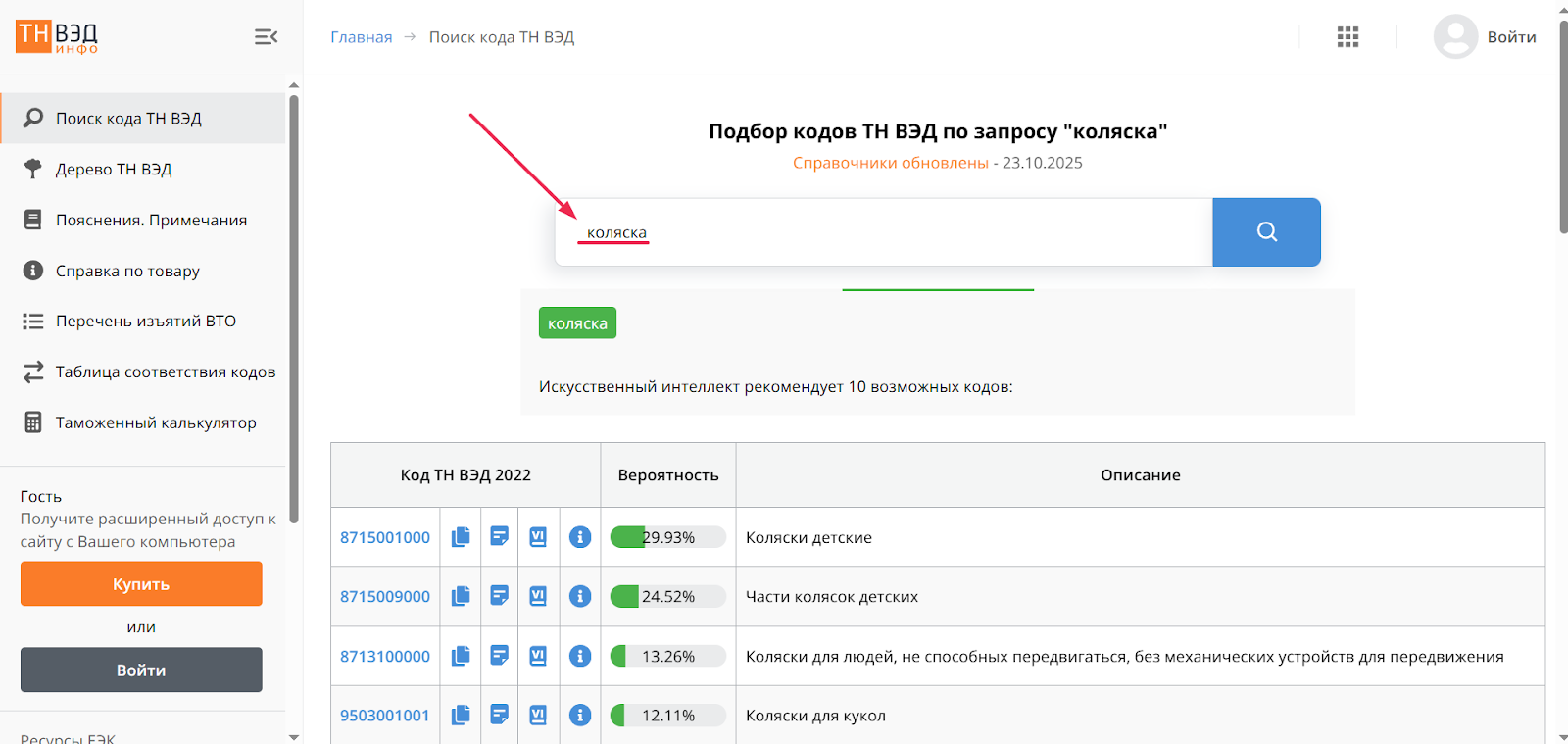This screenshot has width=1568, height=744.
Task: Click the info icon for code 8715001000
Action: (x=580, y=537)
